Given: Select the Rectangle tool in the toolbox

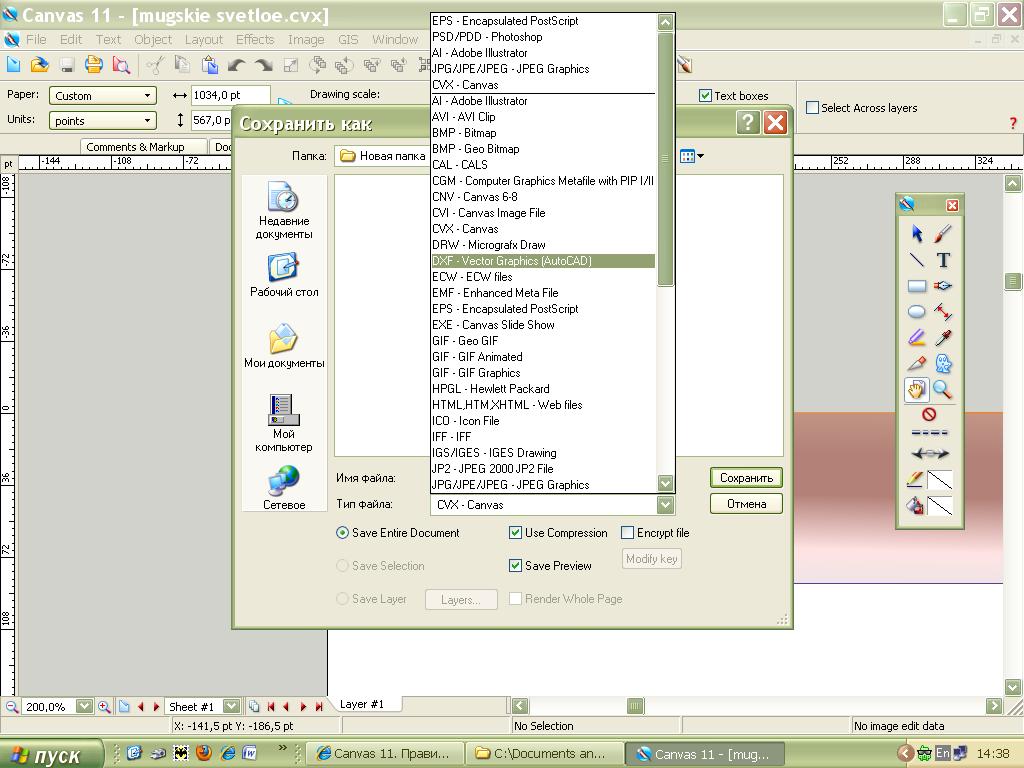Looking at the screenshot, I should pyautogui.click(x=916, y=285).
